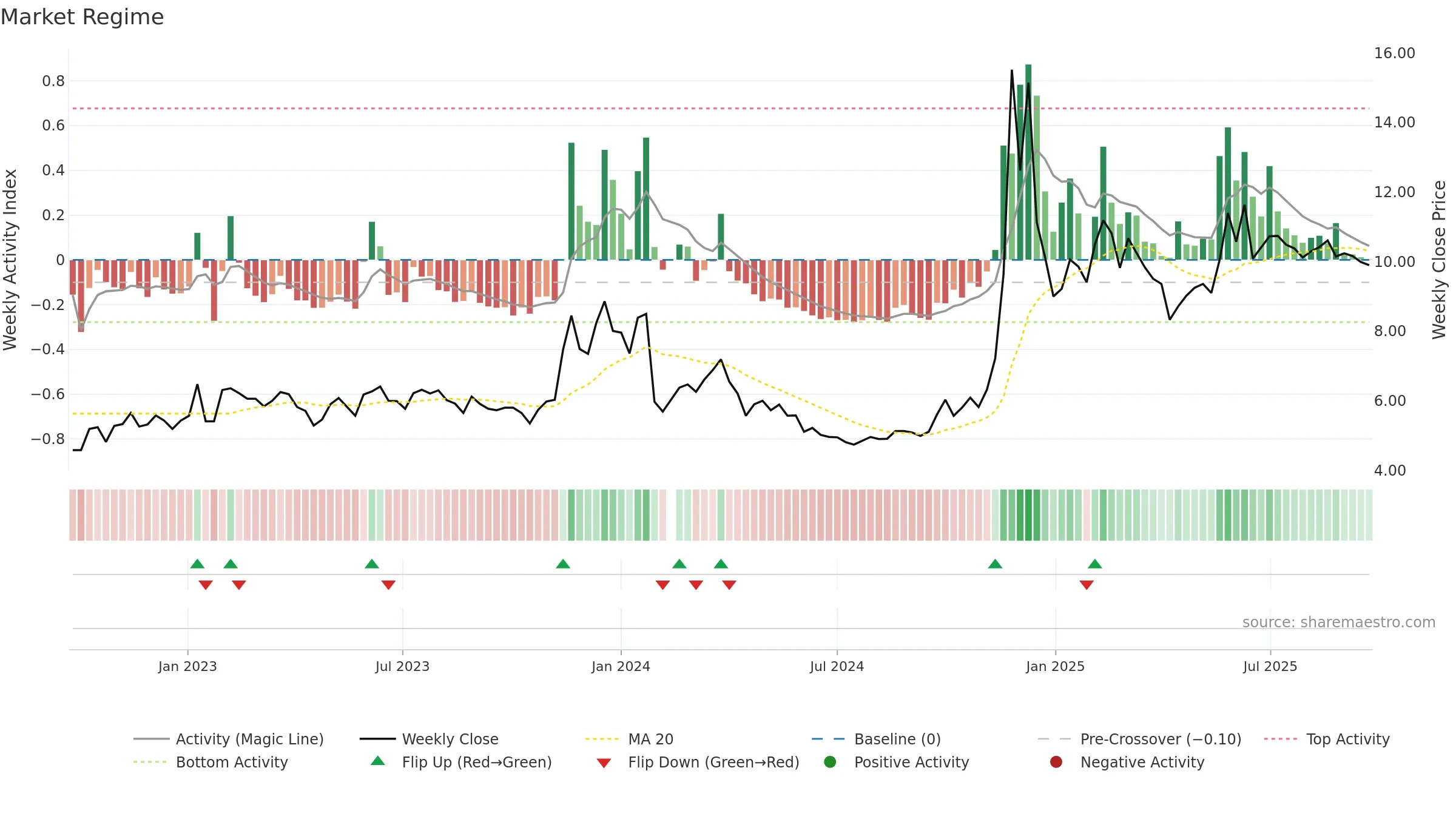Screen dimensions: 1456x819
Task: Click the green circle icon in the legend
Action: click(830, 762)
